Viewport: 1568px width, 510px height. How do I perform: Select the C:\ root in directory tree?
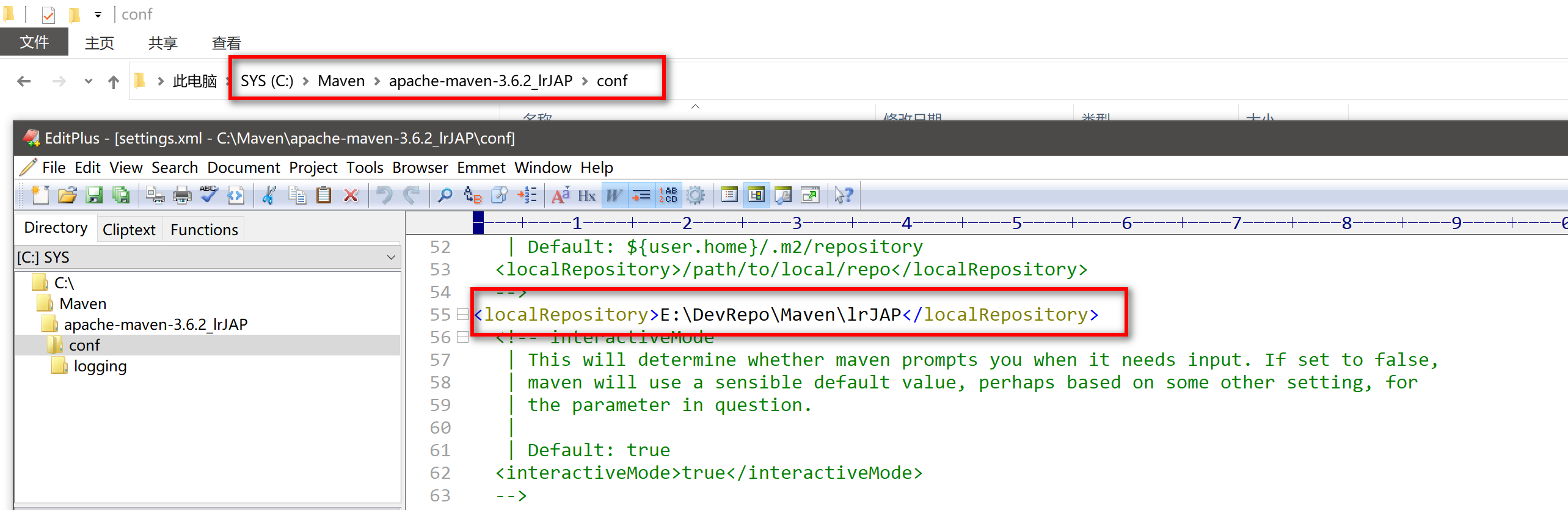point(64,283)
